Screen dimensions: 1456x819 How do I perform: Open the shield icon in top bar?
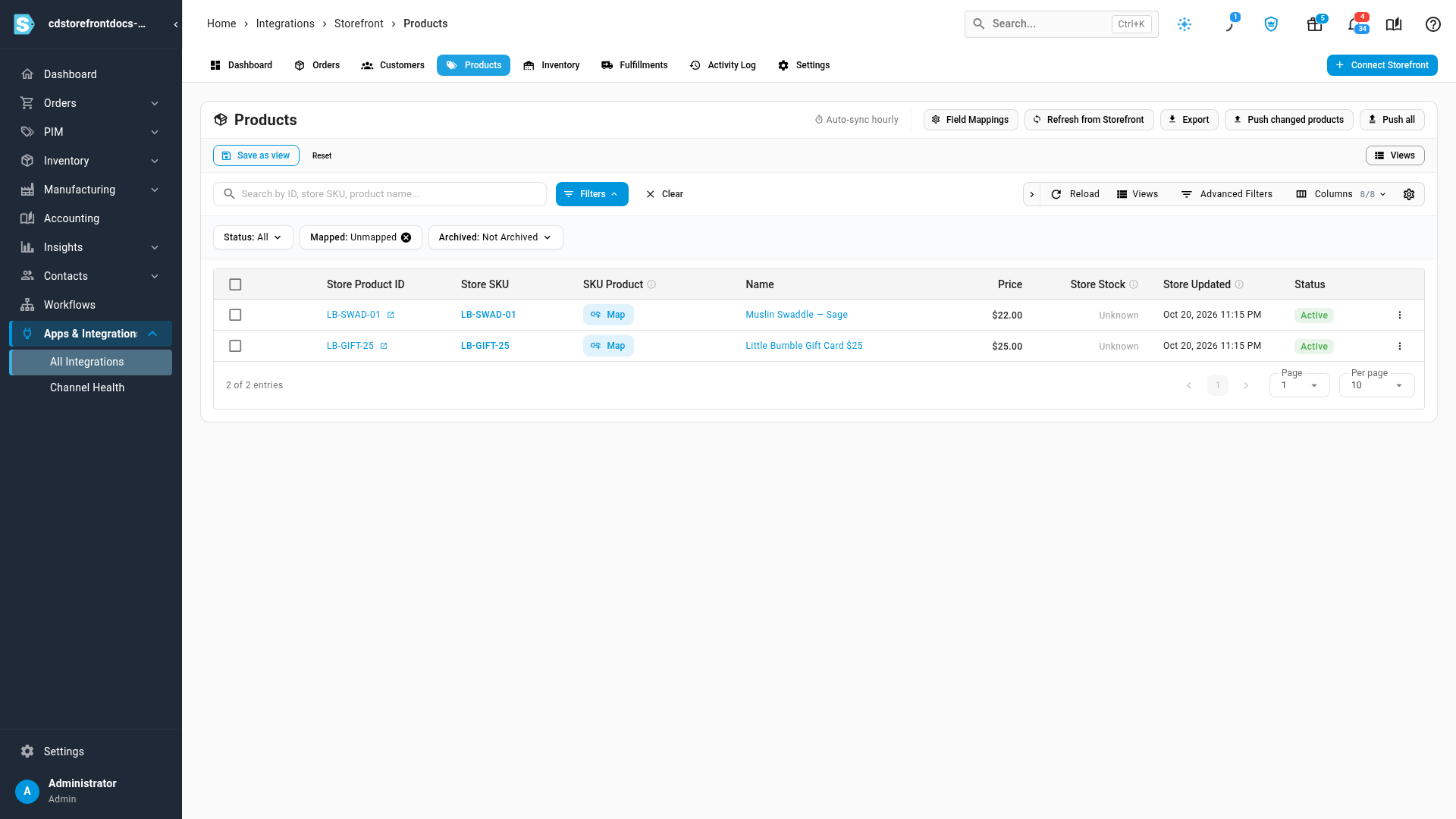1271,24
